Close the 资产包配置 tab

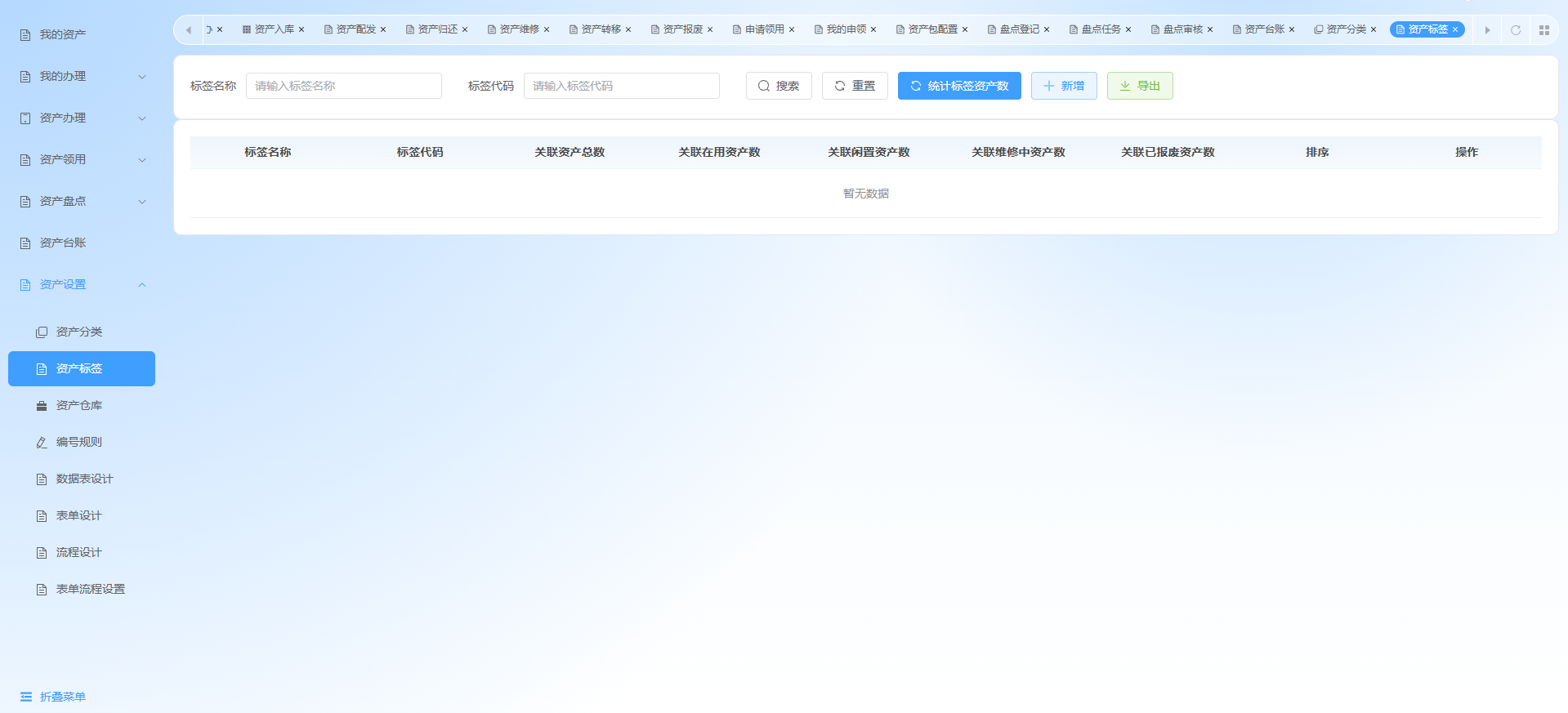click(x=965, y=29)
